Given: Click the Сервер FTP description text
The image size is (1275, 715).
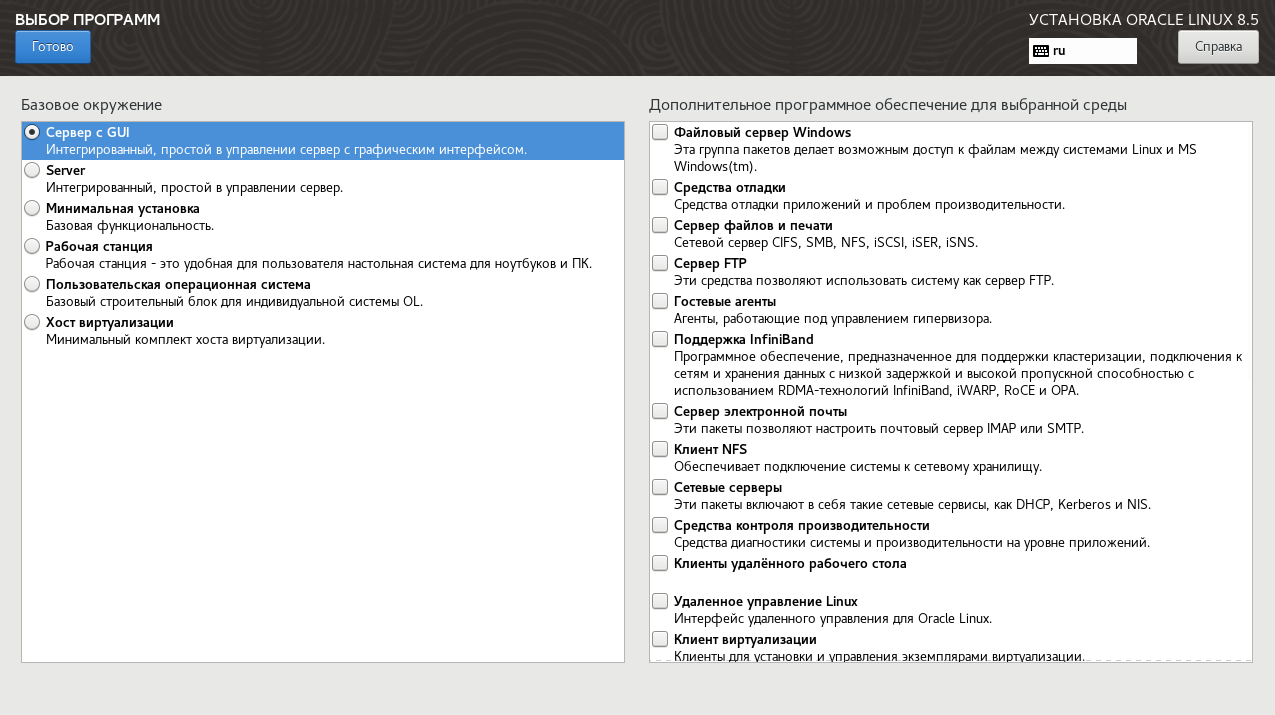Looking at the screenshot, I should coord(864,281).
